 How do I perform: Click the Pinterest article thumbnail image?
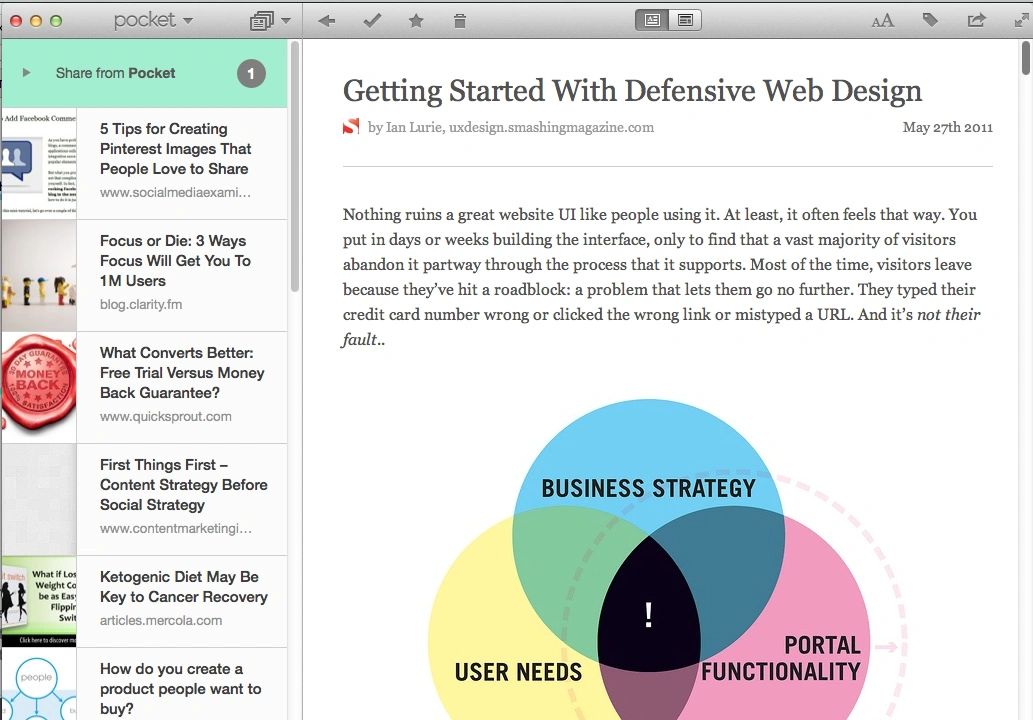pos(39,164)
